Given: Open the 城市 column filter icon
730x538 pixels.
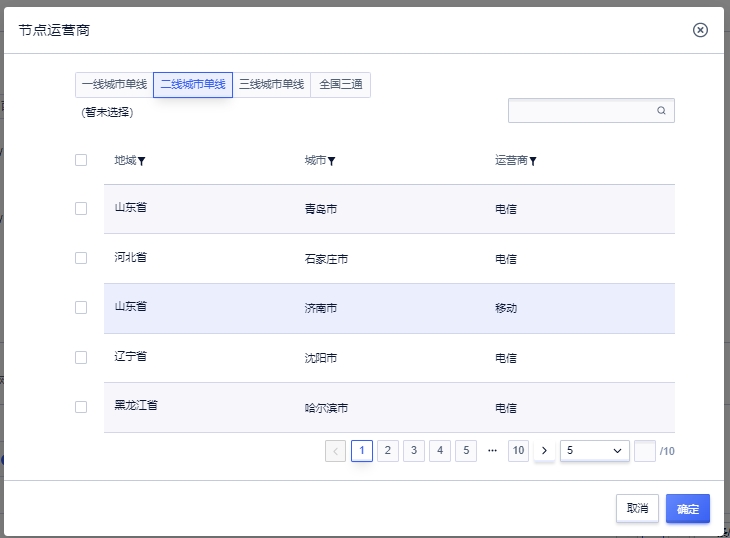Looking at the screenshot, I should pyautogui.click(x=331, y=161).
